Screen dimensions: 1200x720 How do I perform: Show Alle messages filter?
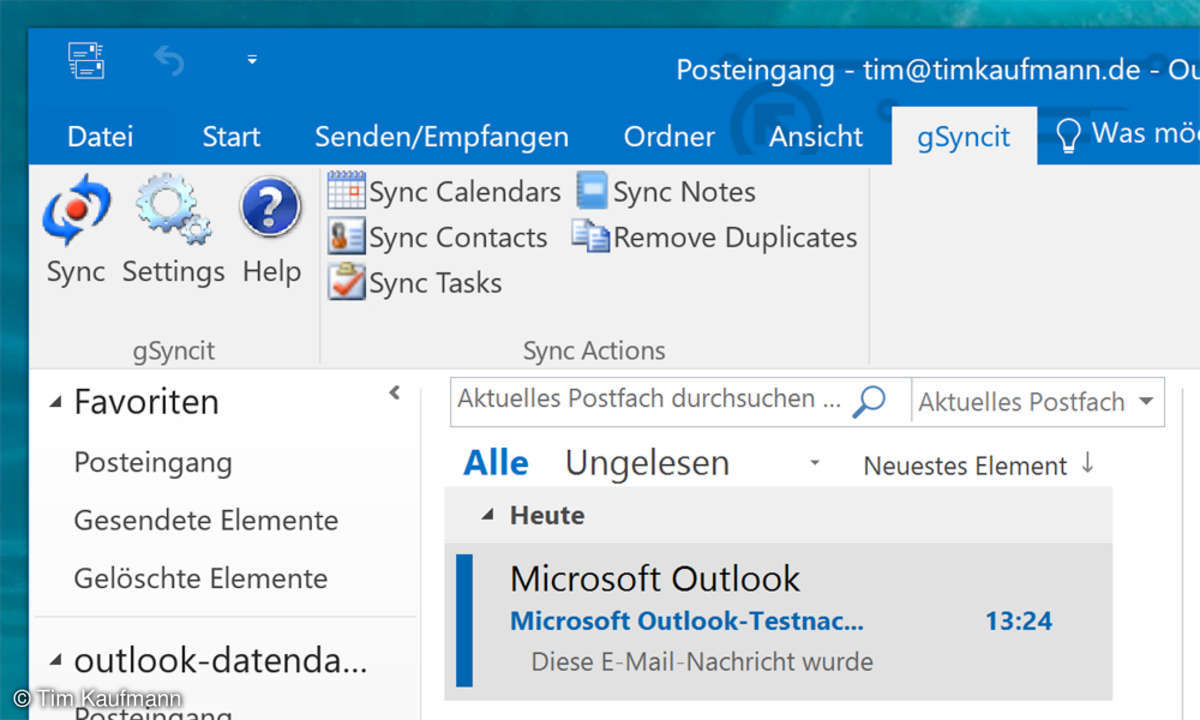(496, 463)
